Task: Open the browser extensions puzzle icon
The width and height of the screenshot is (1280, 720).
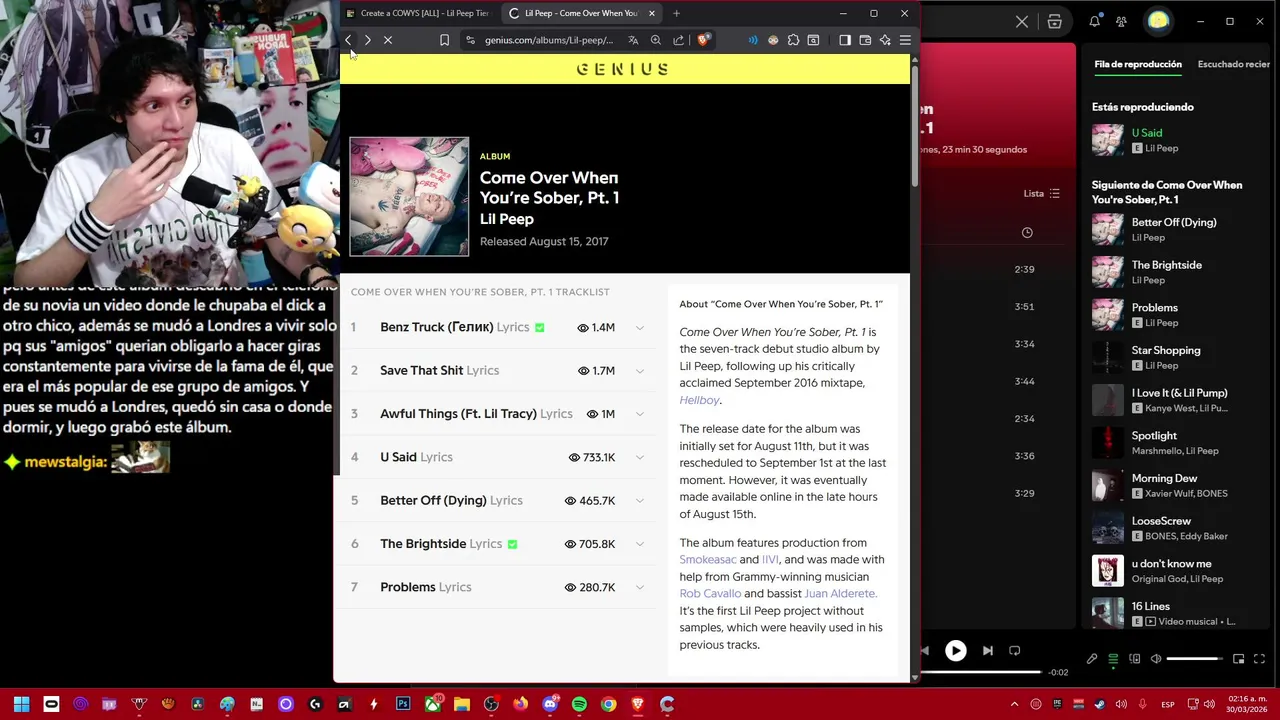Action: click(793, 40)
